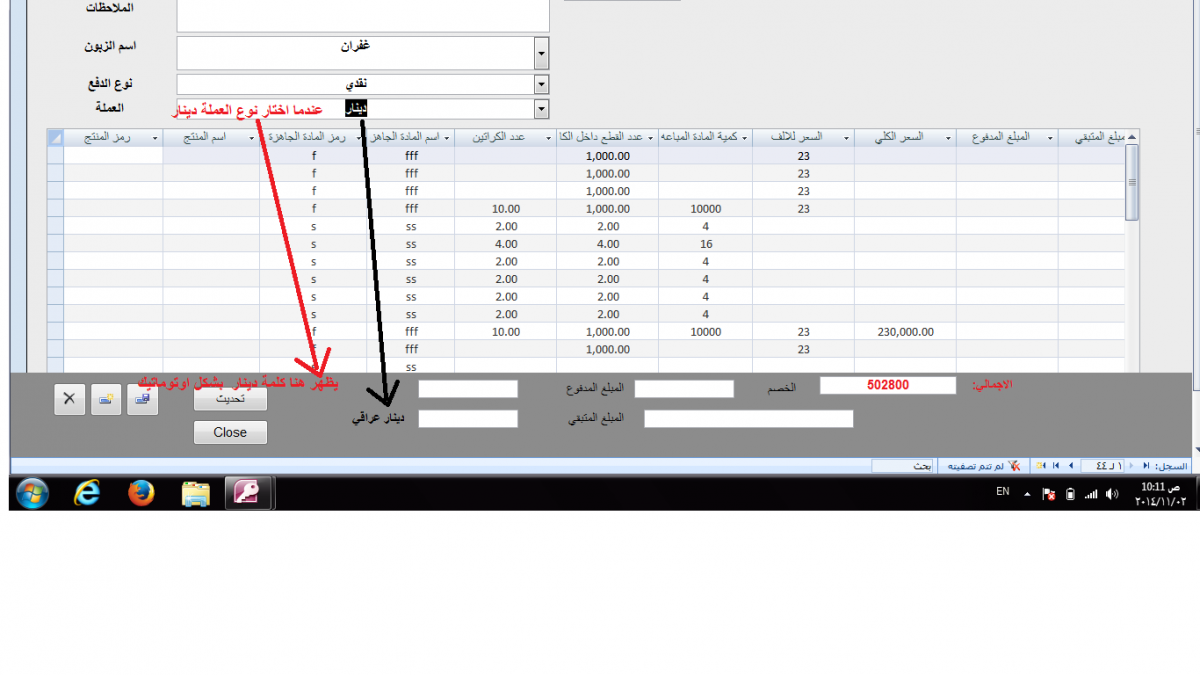
Task: Open the Windows Explorer folder icon
Action: [195, 492]
